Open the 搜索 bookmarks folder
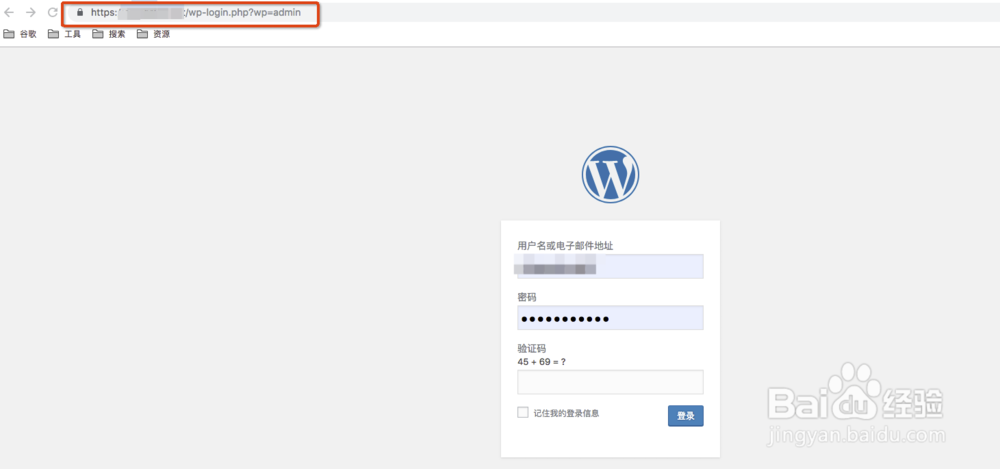Screen dimensions: 1000x469 coord(109,34)
